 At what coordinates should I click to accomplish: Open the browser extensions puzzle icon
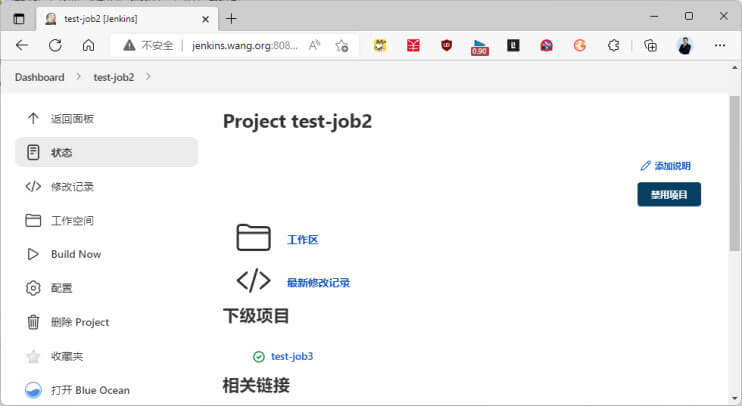(613, 45)
